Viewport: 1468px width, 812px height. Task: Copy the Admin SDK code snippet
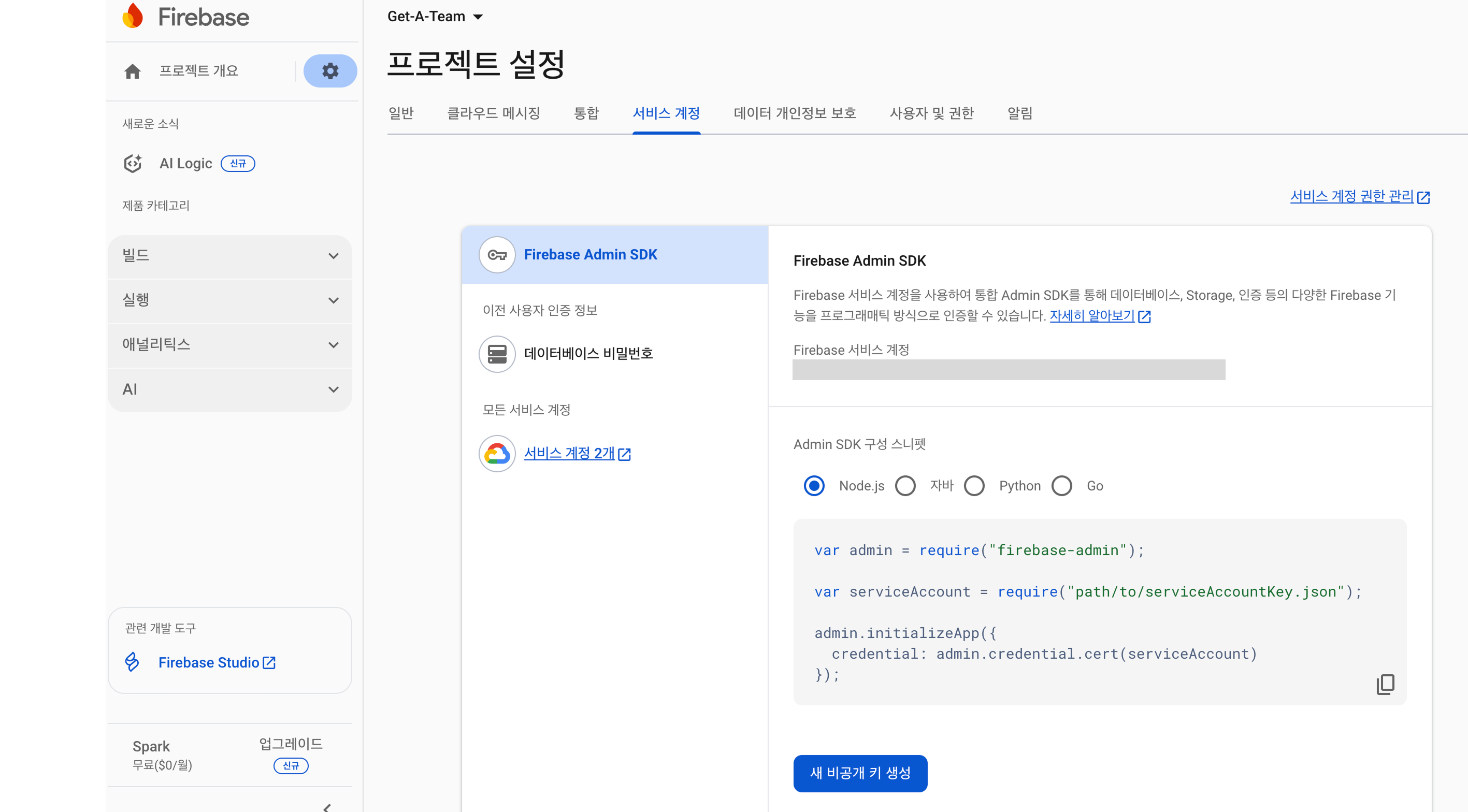(1385, 684)
